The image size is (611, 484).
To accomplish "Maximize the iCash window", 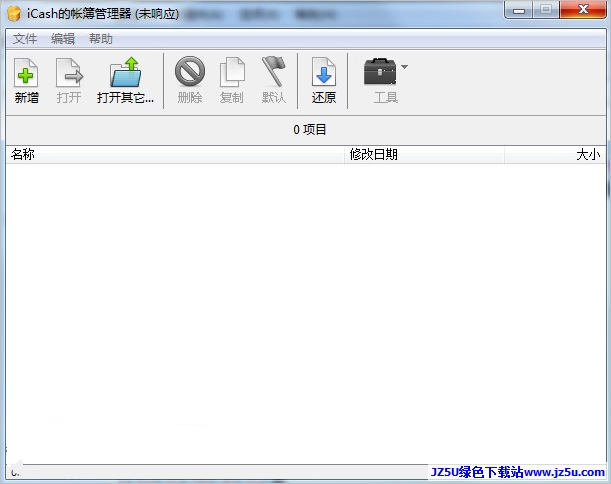I will pyautogui.click(x=546, y=10).
